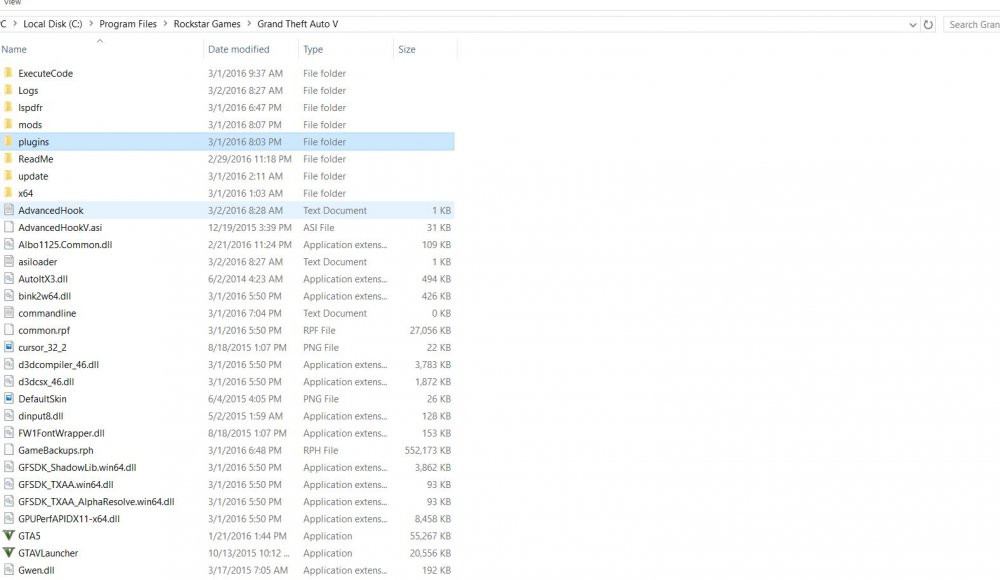
Task: Select GFSDK_TXAA.win64.dll file name
Action: [x=66, y=484]
